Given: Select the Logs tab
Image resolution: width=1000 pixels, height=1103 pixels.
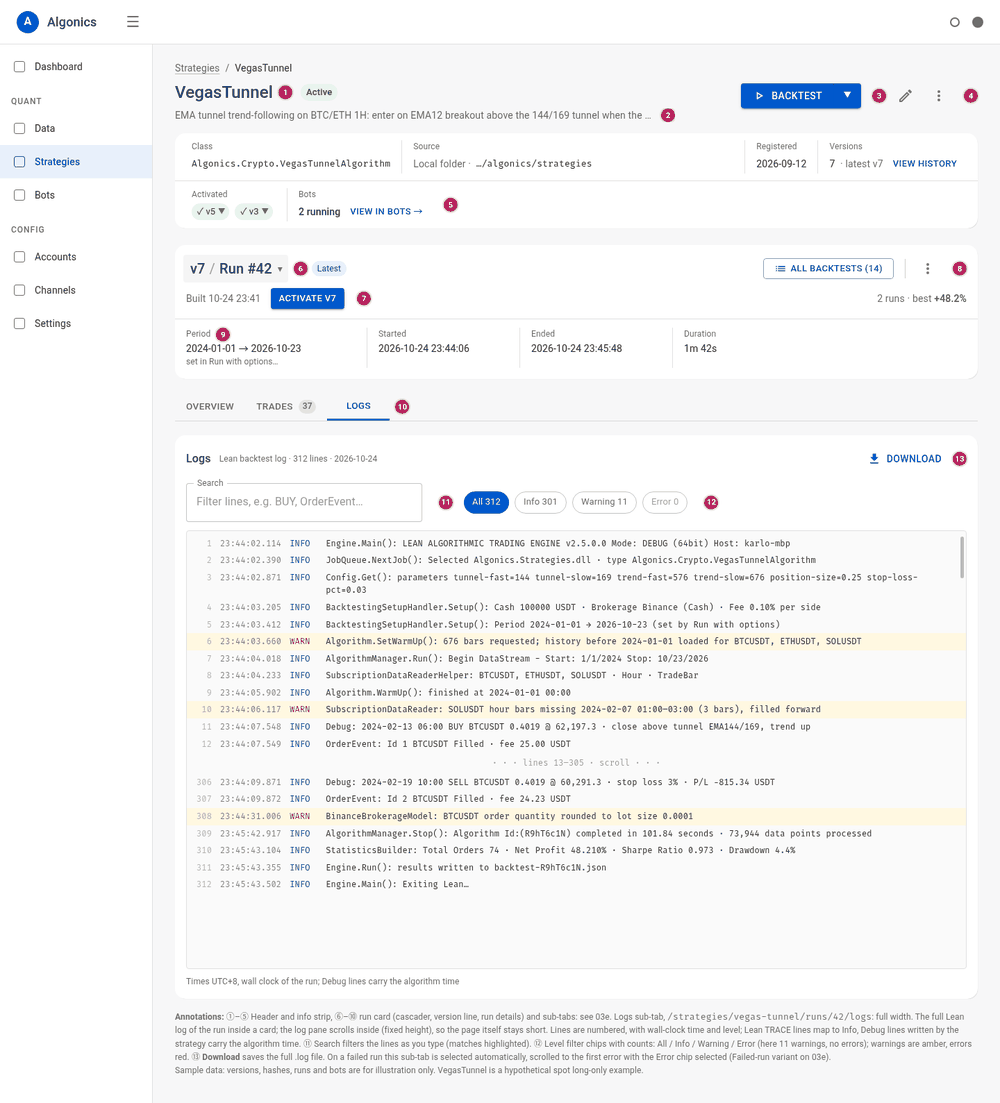Looking at the screenshot, I should pyautogui.click(x=358, y=406).
